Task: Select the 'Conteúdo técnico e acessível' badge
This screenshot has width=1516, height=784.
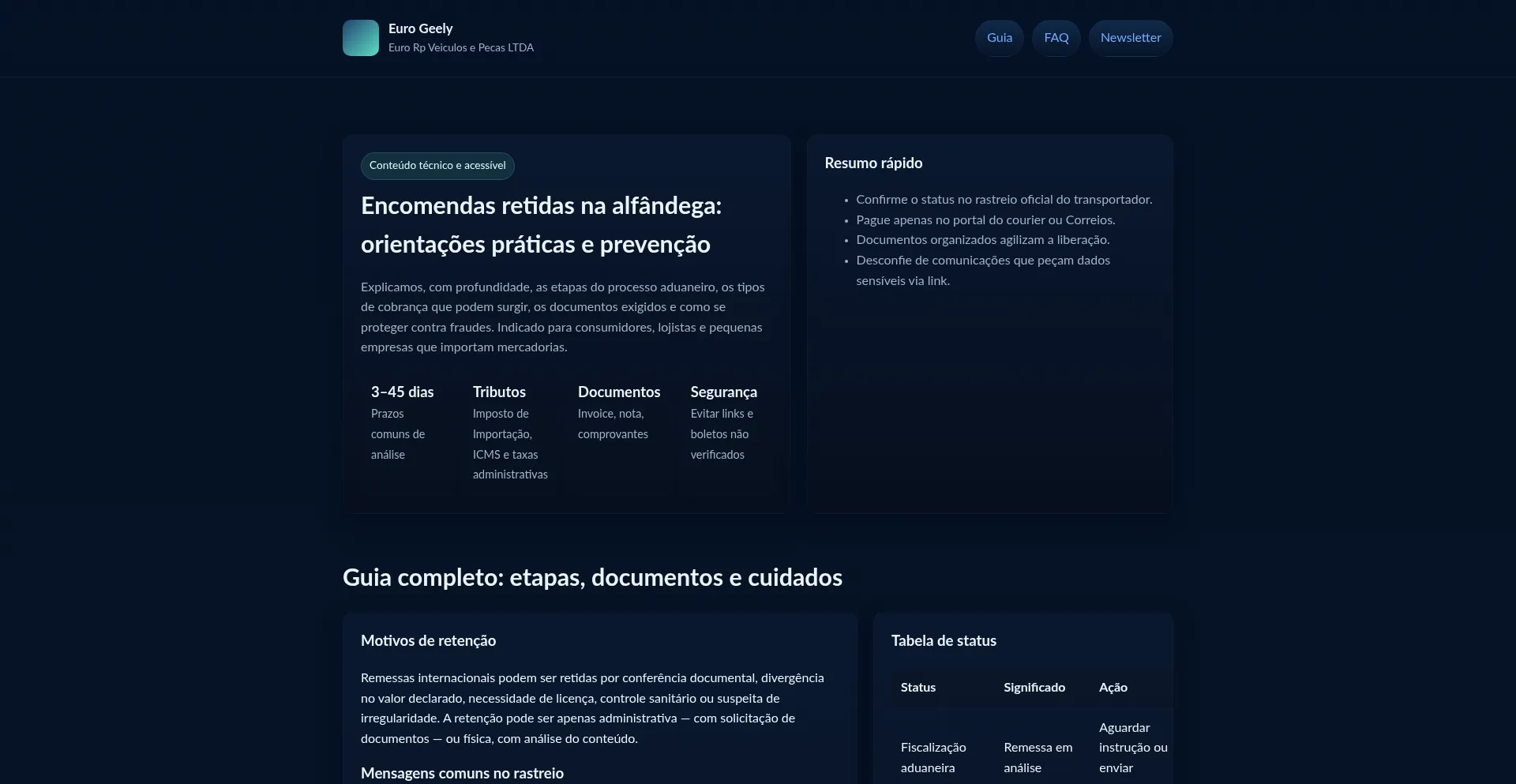Action: [x=437, y=166]
